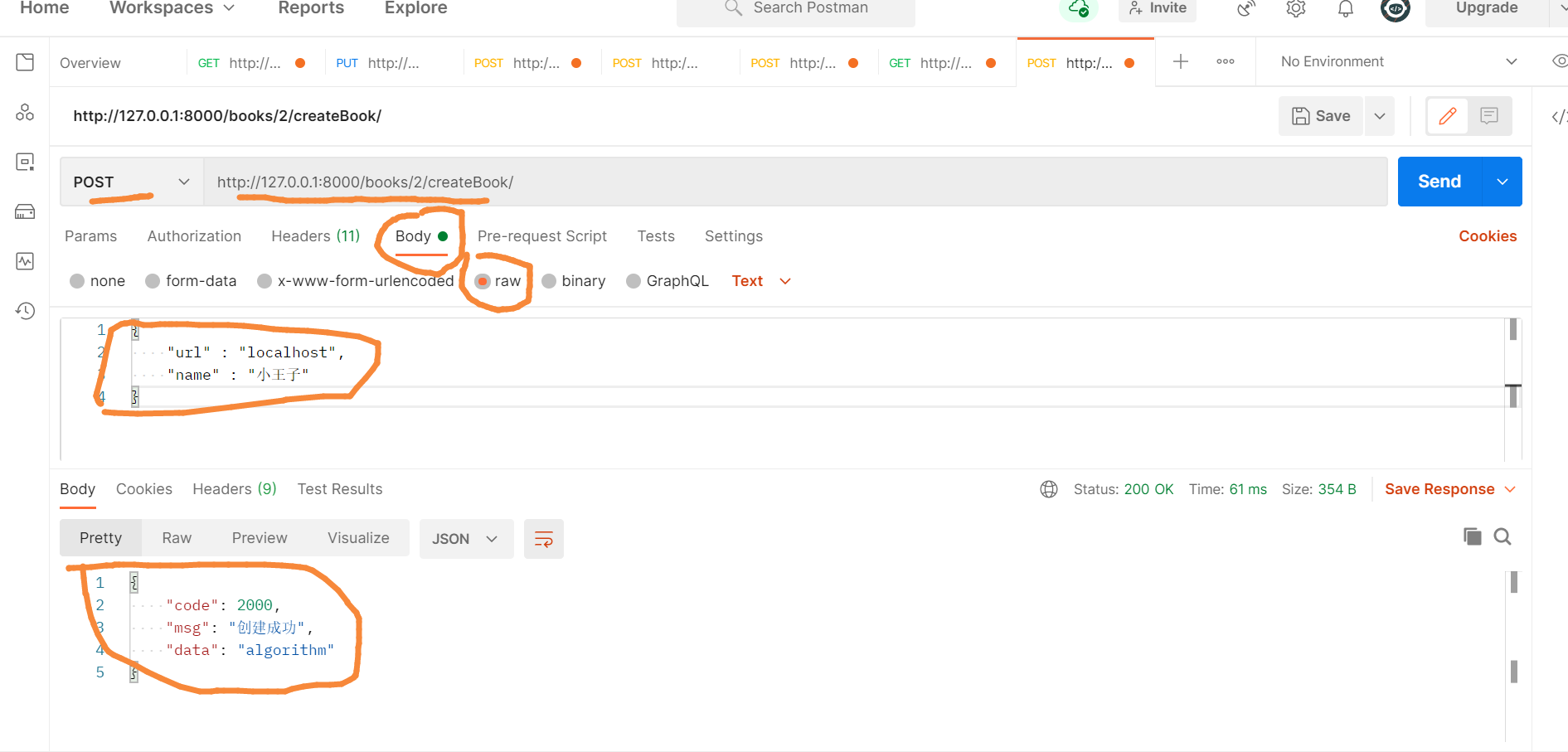Image resolution: width=1568 pixels, height=752 pixels.
Task: Open the request Settings tab
Action: [734, 236]
